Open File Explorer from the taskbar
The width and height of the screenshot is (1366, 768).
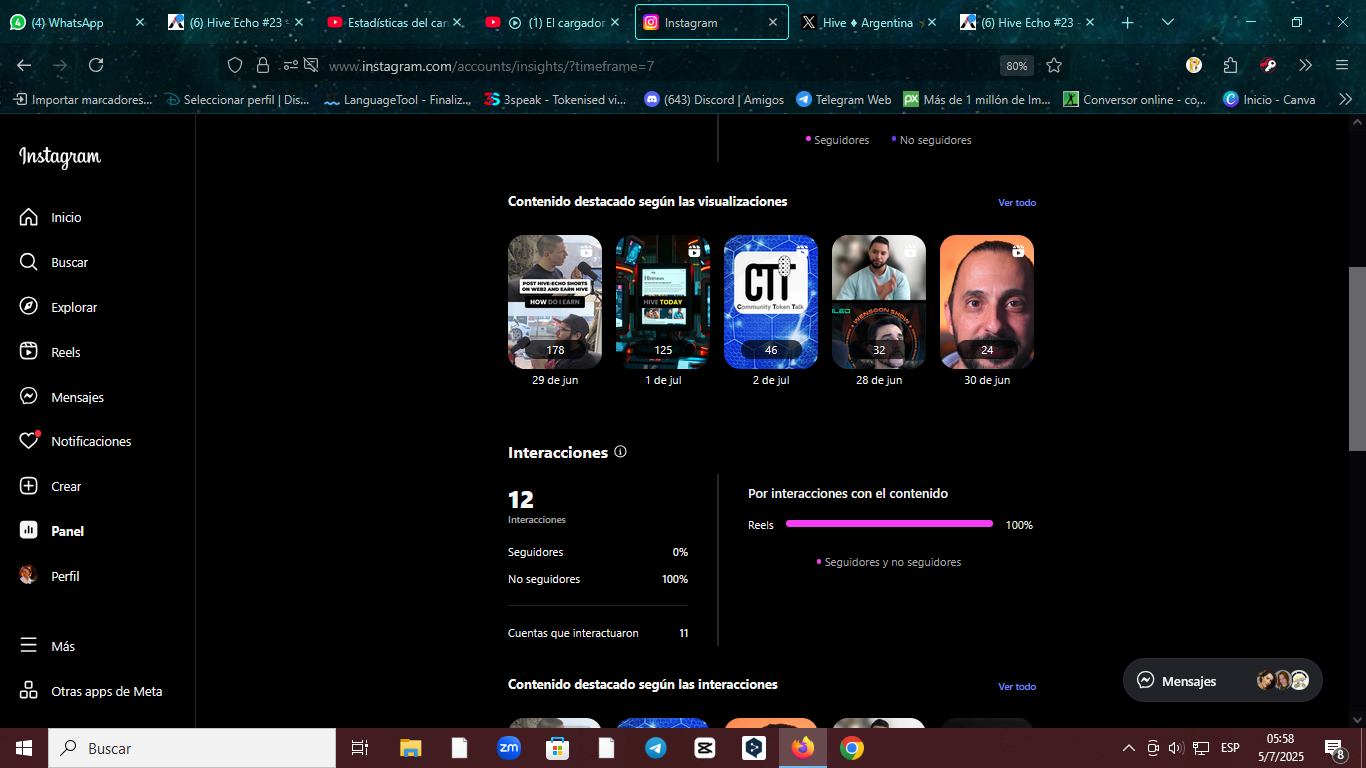point(411,748)
